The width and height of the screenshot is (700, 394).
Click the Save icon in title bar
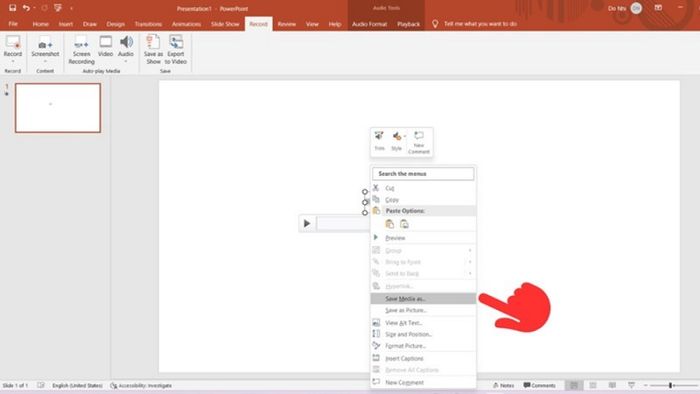tap(12, 8)
